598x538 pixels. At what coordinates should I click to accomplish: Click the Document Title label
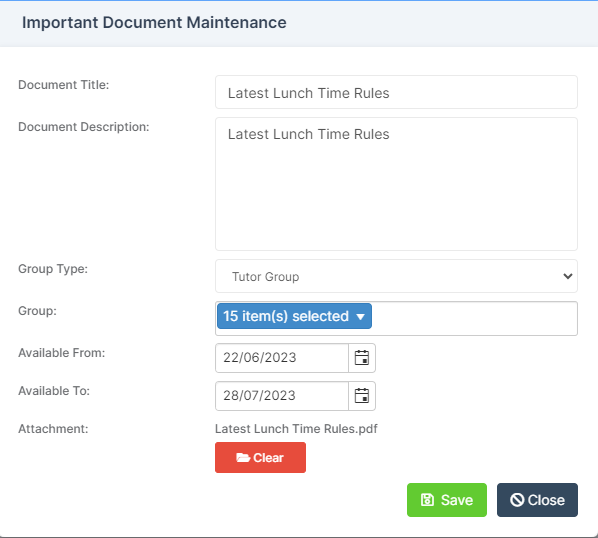coord(64,85)
